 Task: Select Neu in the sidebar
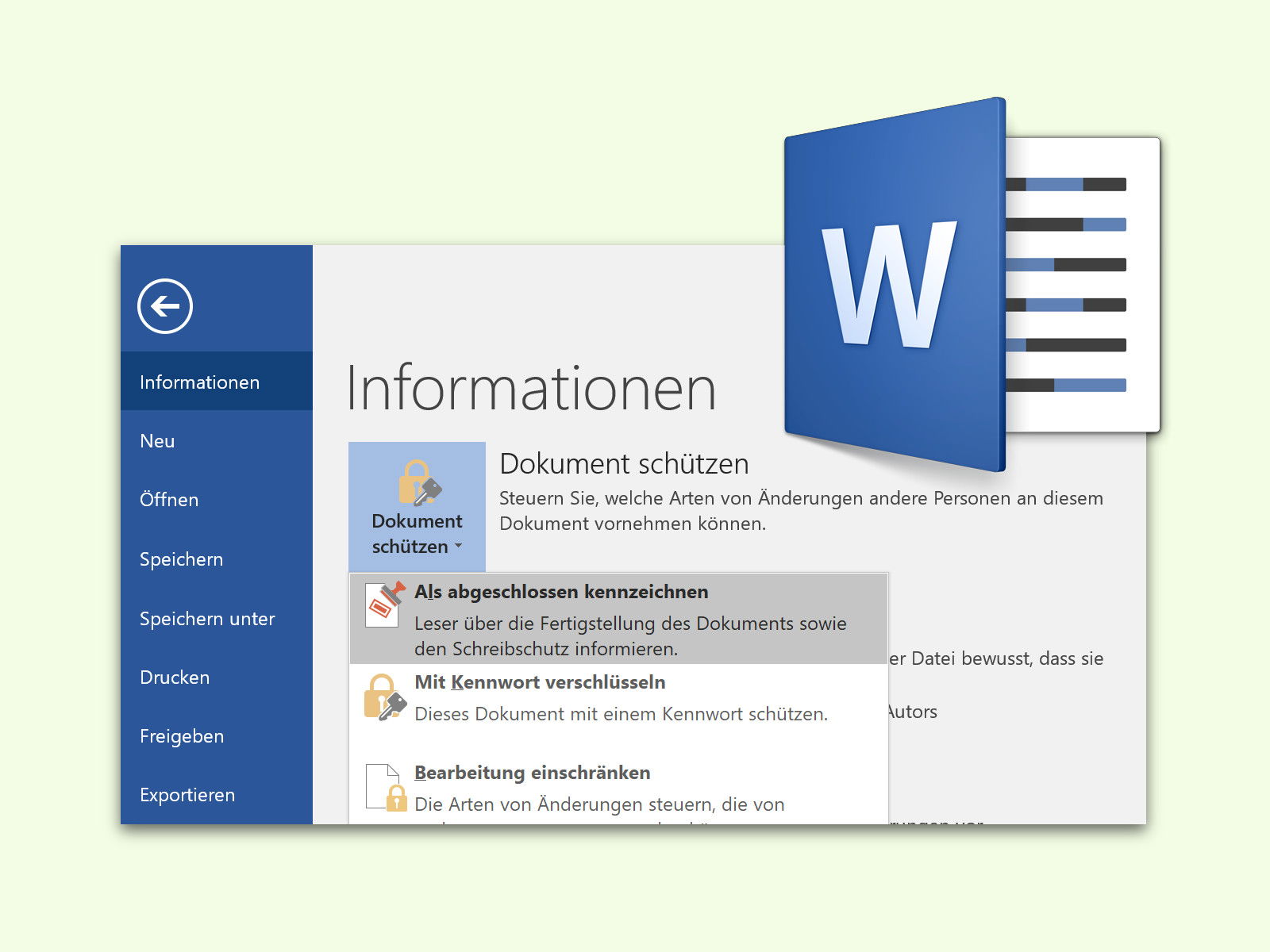click(x=217, y=441)
